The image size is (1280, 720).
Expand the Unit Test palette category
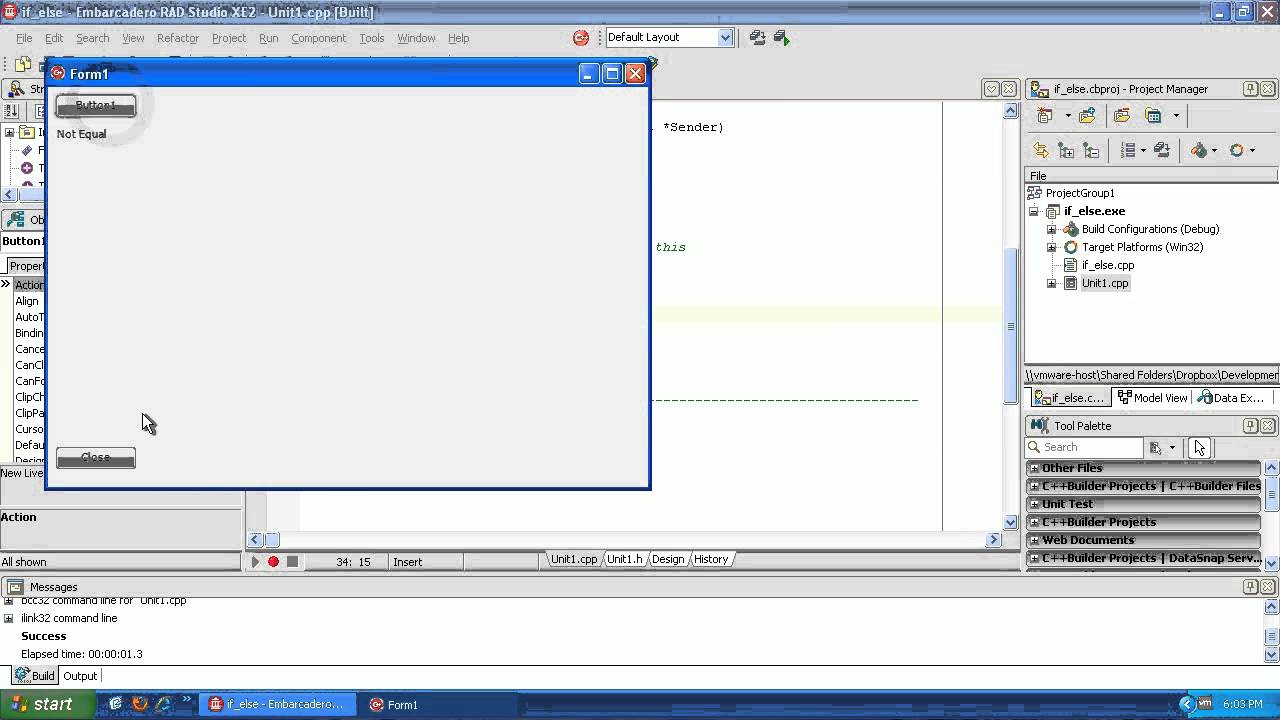click(x=1035, y=504)
